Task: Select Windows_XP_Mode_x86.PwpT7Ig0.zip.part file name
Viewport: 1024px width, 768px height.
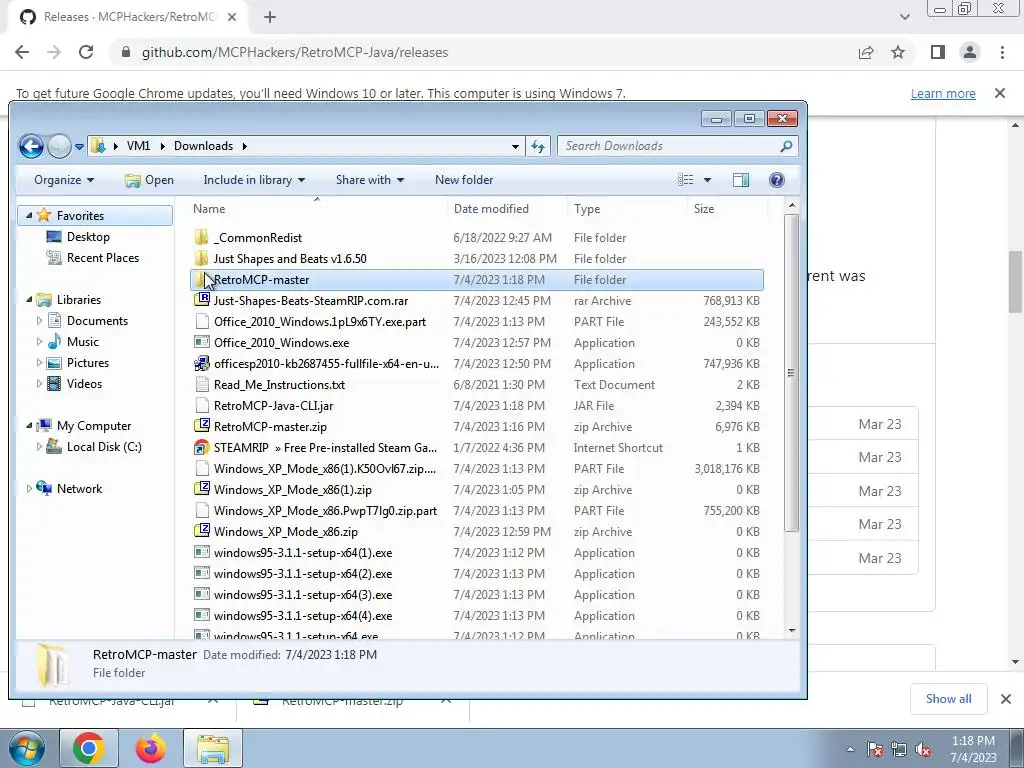Action: (x=325, y=511)
